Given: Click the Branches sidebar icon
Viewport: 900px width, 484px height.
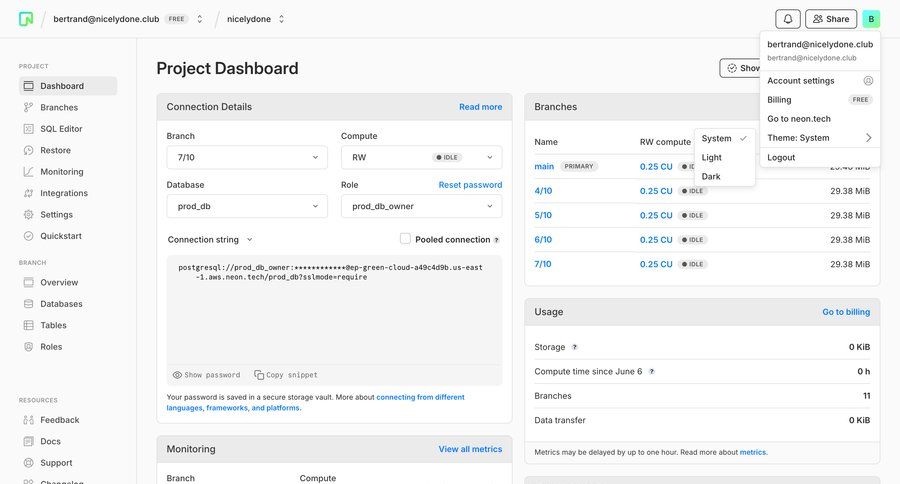Looking at the screenshot, I should point(29,107).
